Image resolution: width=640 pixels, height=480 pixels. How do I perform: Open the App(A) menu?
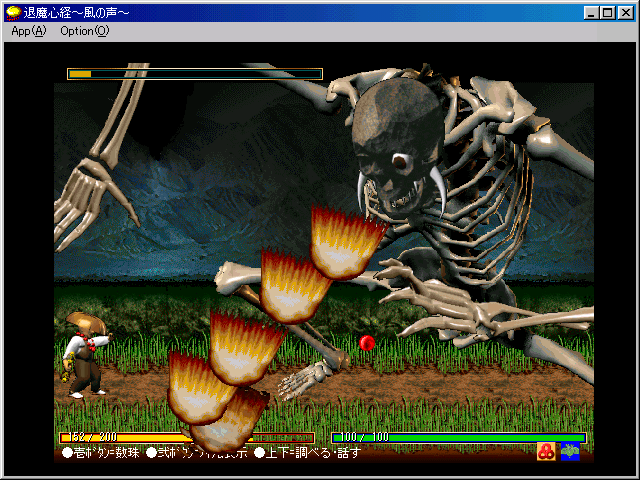click(29, 31)
